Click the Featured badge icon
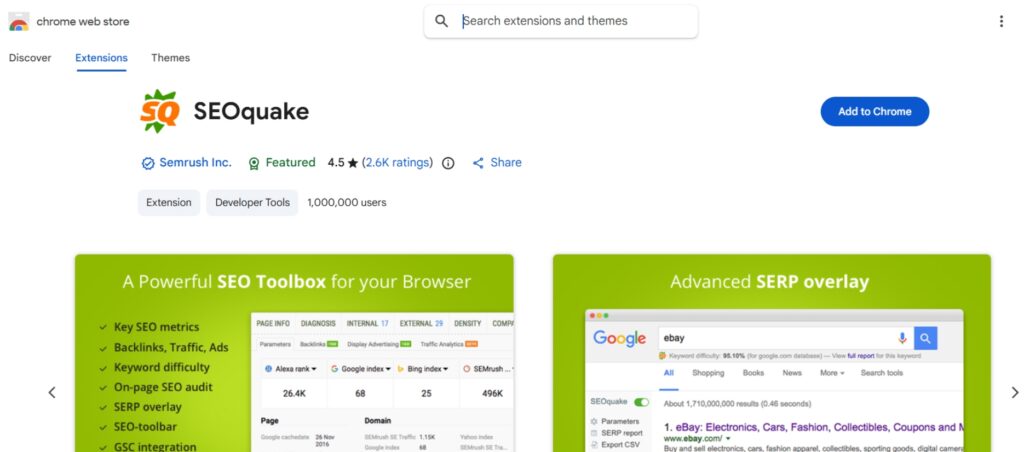Image resolution: width=1024 pixels, height=452 pixels. click(x=254, y=163)
